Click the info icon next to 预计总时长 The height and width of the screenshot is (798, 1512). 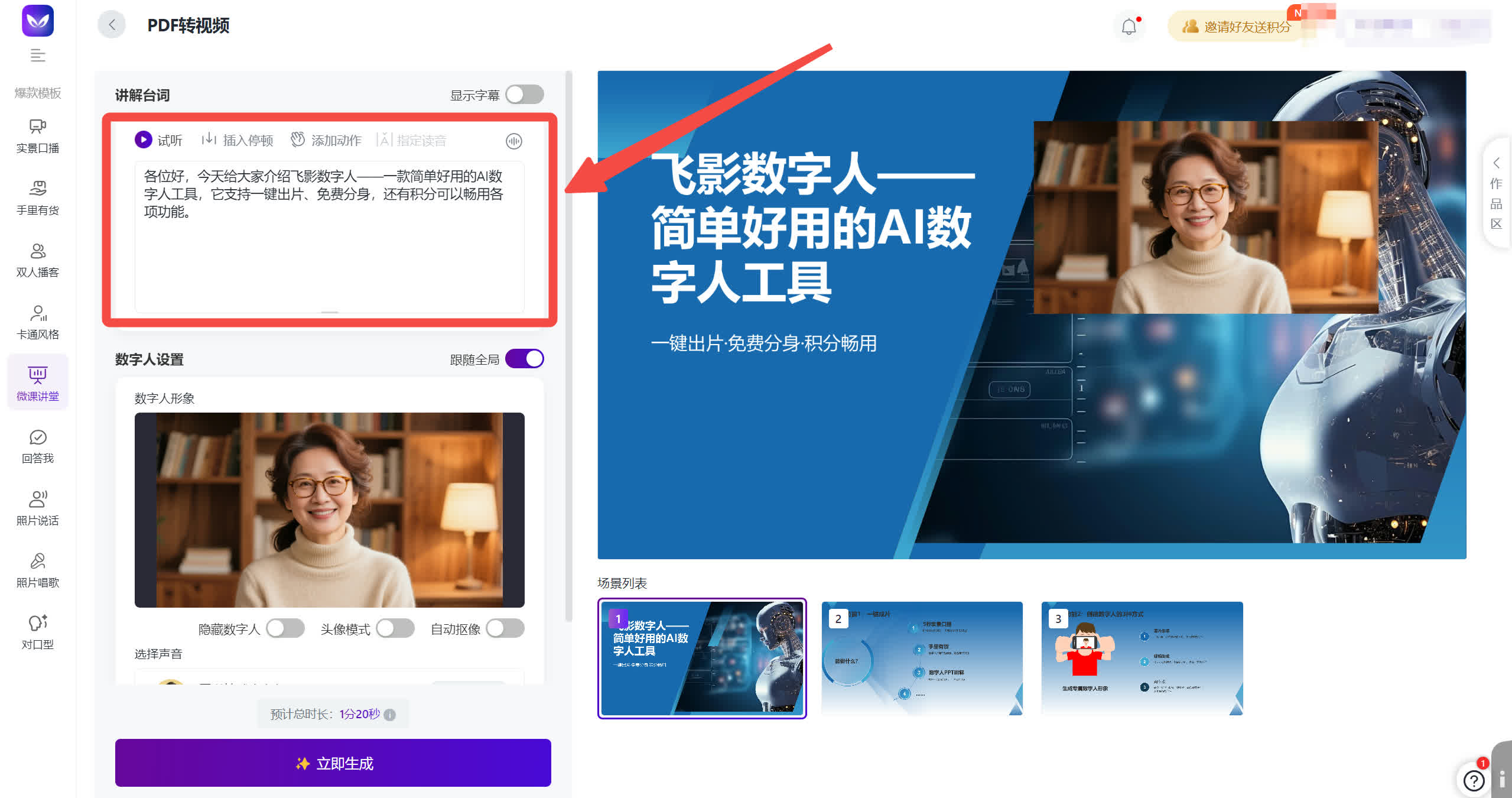[390, 715]
